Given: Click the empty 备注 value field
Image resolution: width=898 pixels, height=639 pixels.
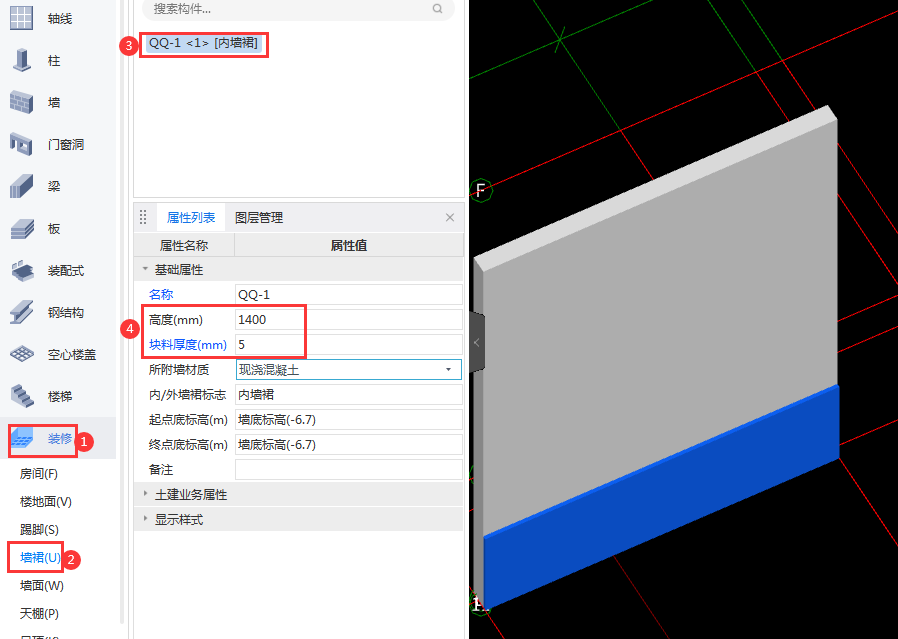Looking at the screenshot, I should tap(349, 470).
